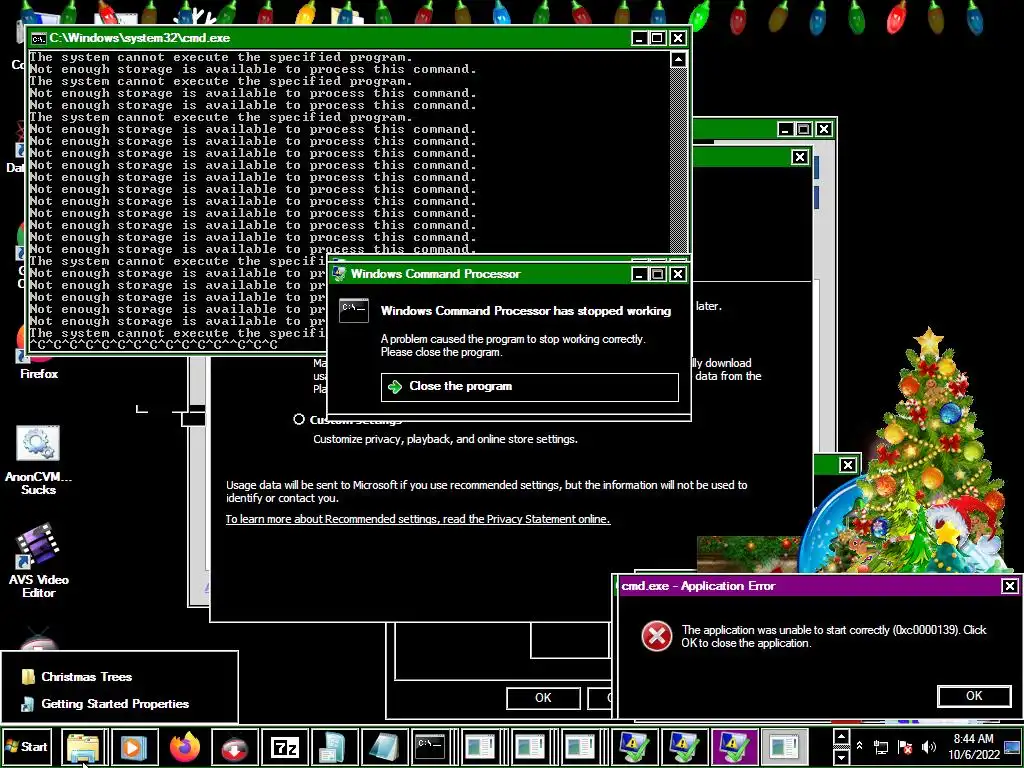This screenshot has width=1024, height=768.
Task: Click the Notepad icon in the taskbar
Action: point(384,746)
